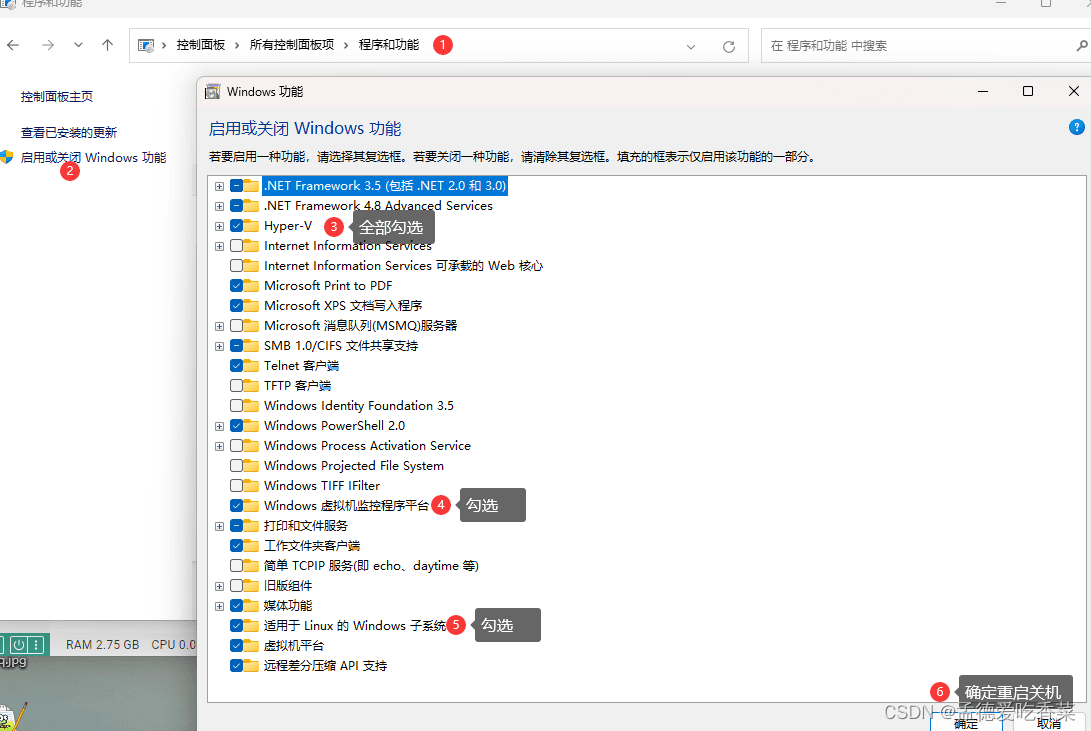
Task: Select Microsoft XPS 文档写入程序 label
Action: coord(343,306)
